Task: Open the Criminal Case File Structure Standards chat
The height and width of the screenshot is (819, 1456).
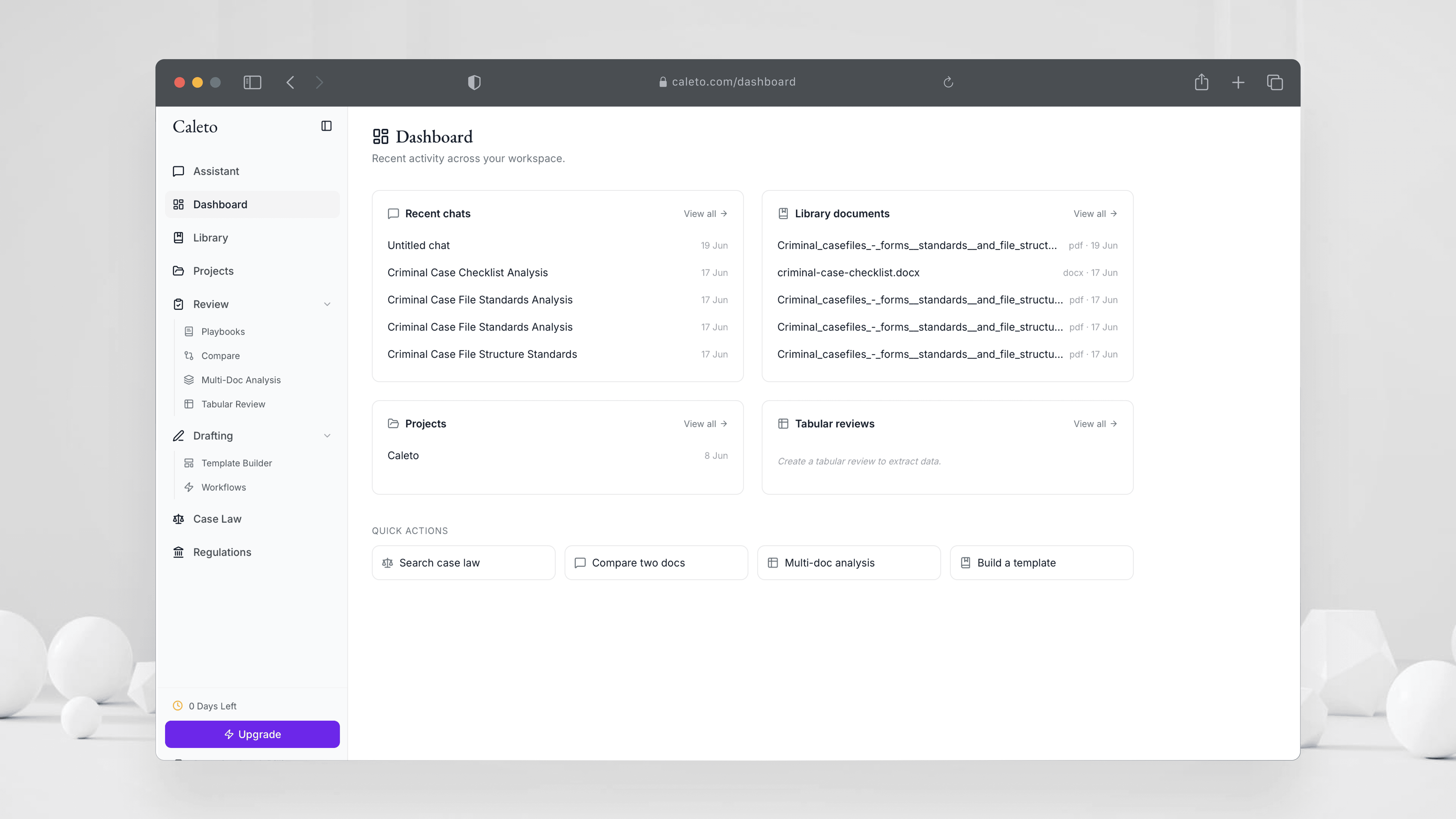Action: tap(557, 354)
